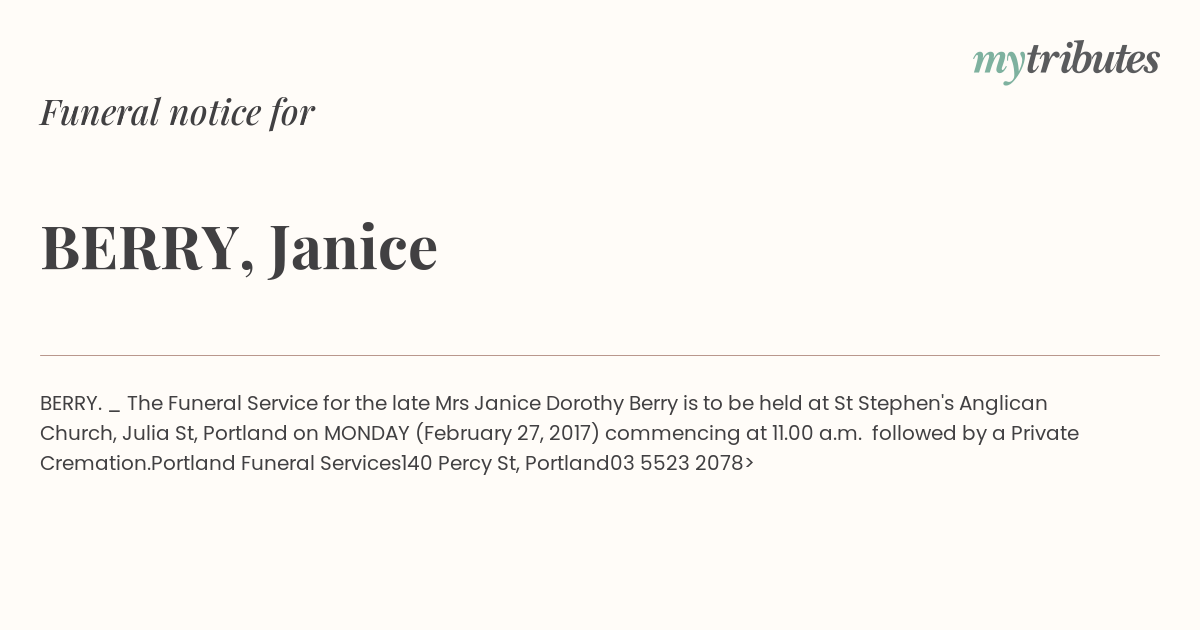Click the '11.00 a.m.' time text
The image size is (1200, 630).
816,433
